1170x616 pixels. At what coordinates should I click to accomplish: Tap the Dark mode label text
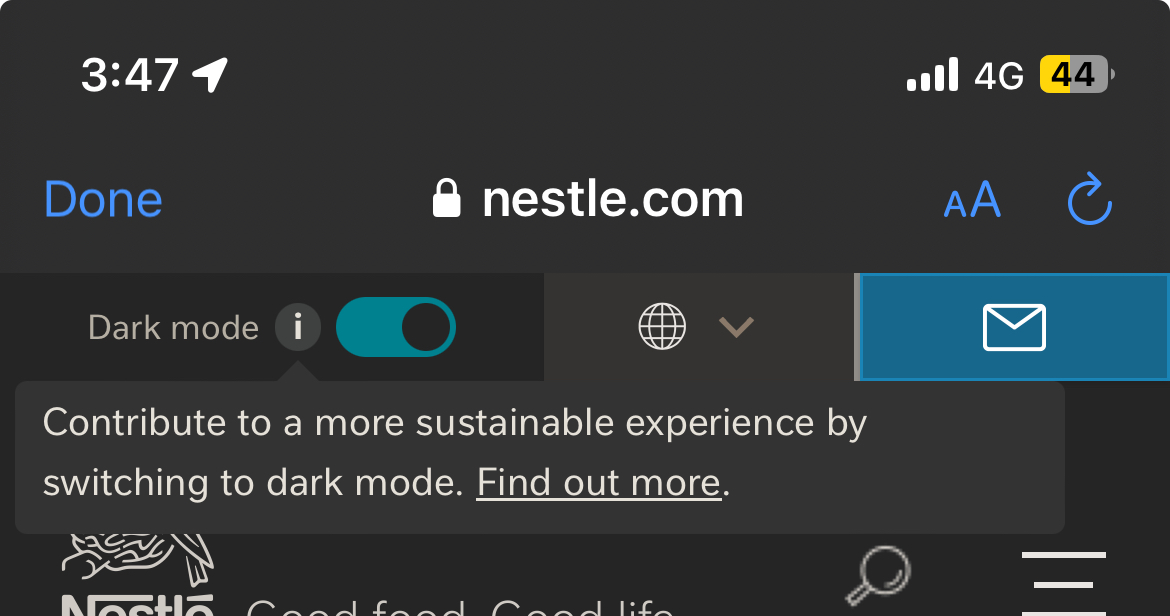coord(173,327)
